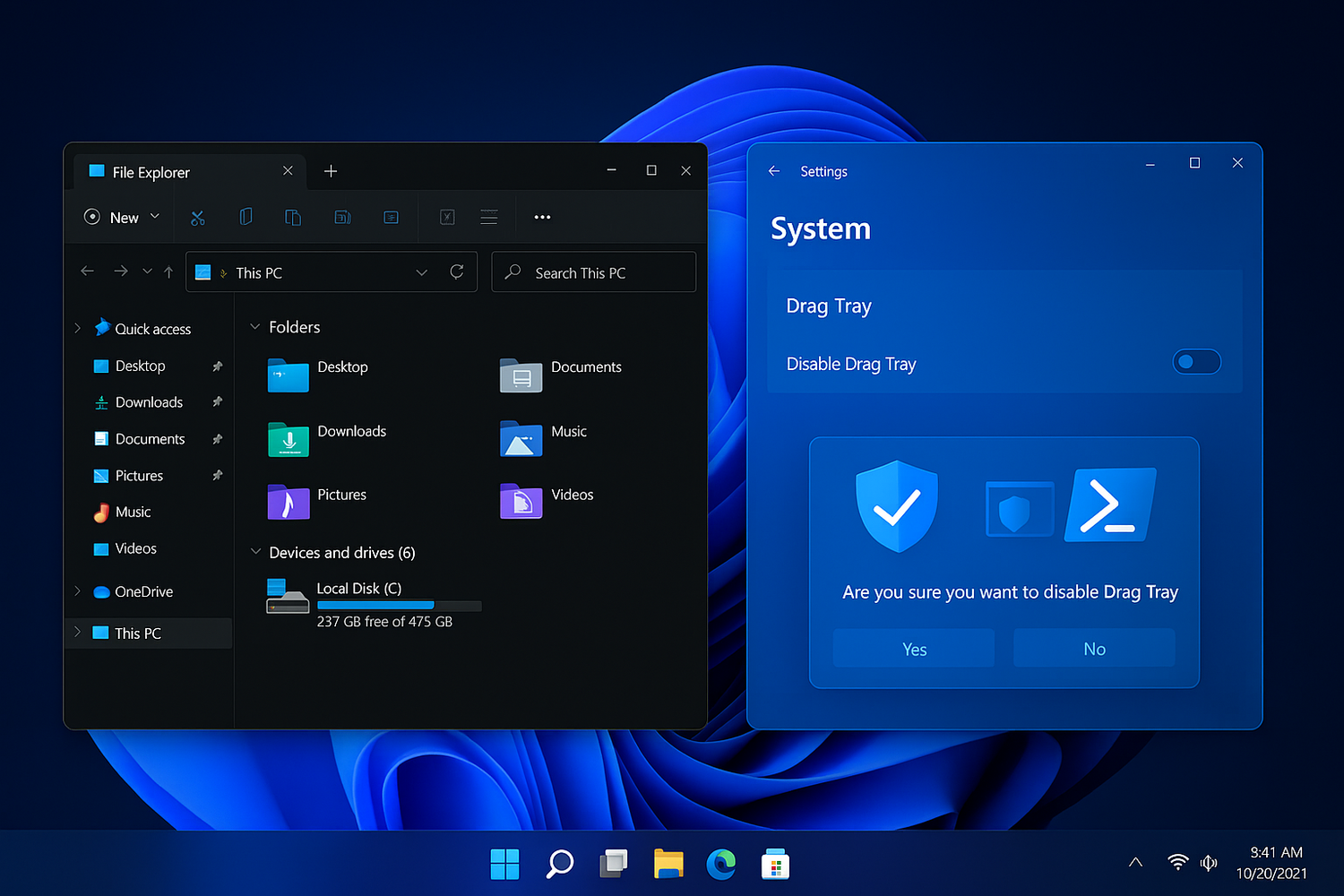
Task: Click the See more ellipsis in the toolbar
Action: click(542, 217)
